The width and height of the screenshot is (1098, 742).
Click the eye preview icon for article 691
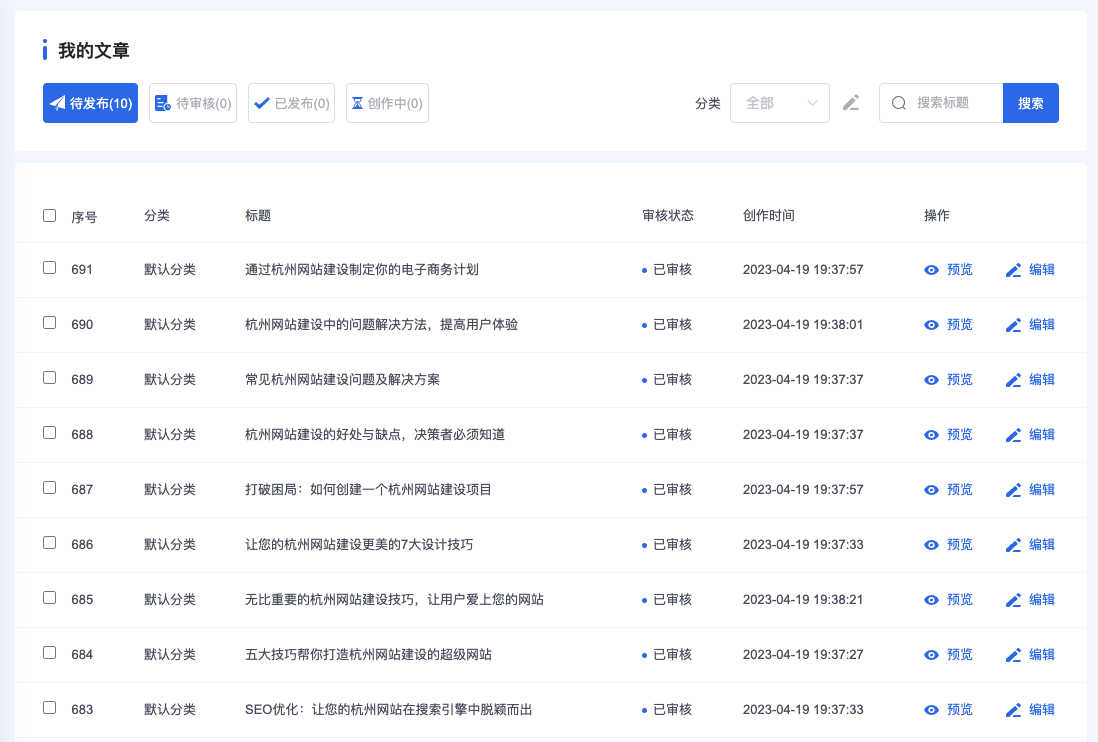pos(931,270)
